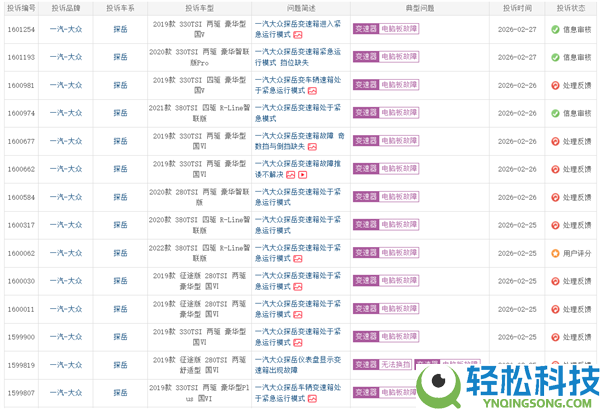600x409 pixels.
Task: Click the green check status icon for complaint 1601254
Action: 554,29
